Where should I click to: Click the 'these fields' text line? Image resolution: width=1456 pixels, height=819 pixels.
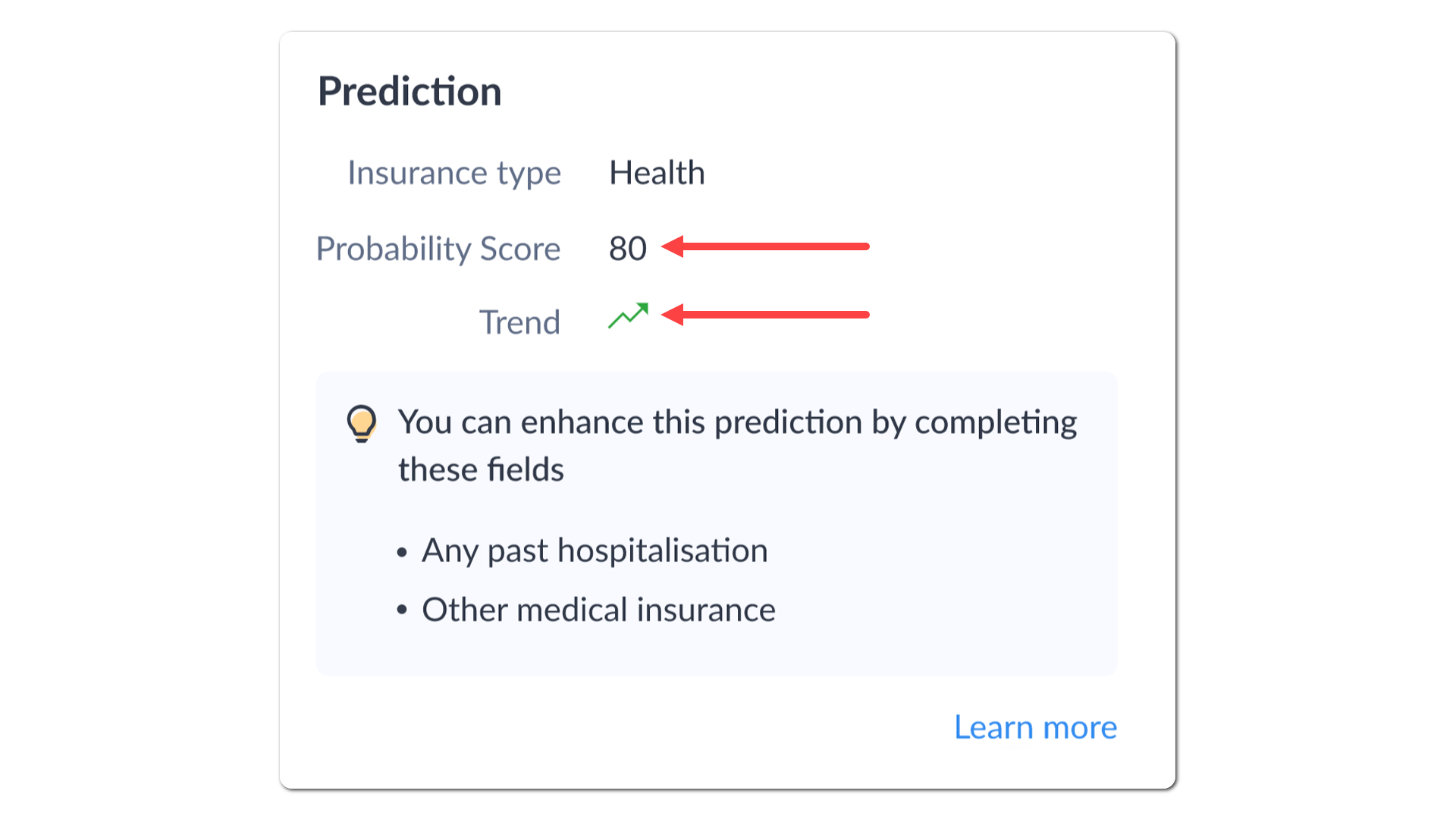click(481, 470)
